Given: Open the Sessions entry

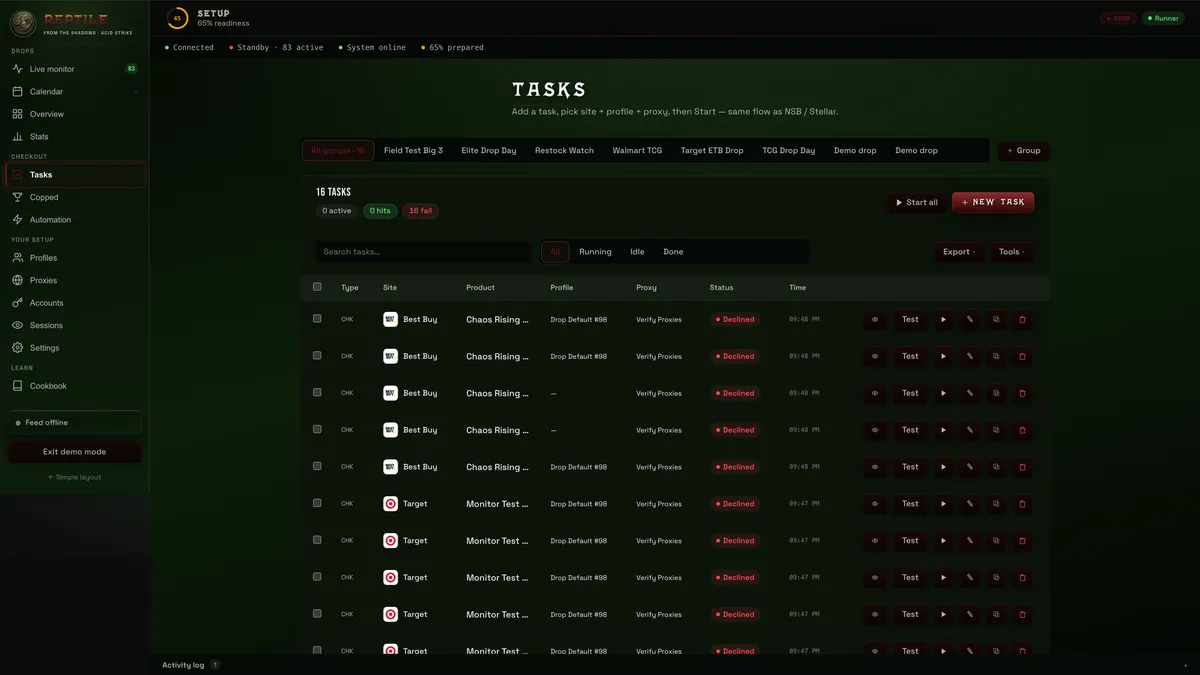Looking at the screenshot, I should pos(75,325).
